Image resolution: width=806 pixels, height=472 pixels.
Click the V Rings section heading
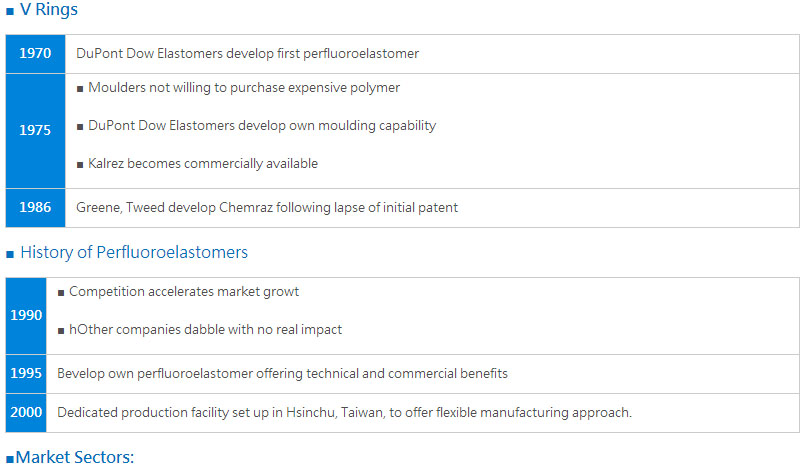49,9
